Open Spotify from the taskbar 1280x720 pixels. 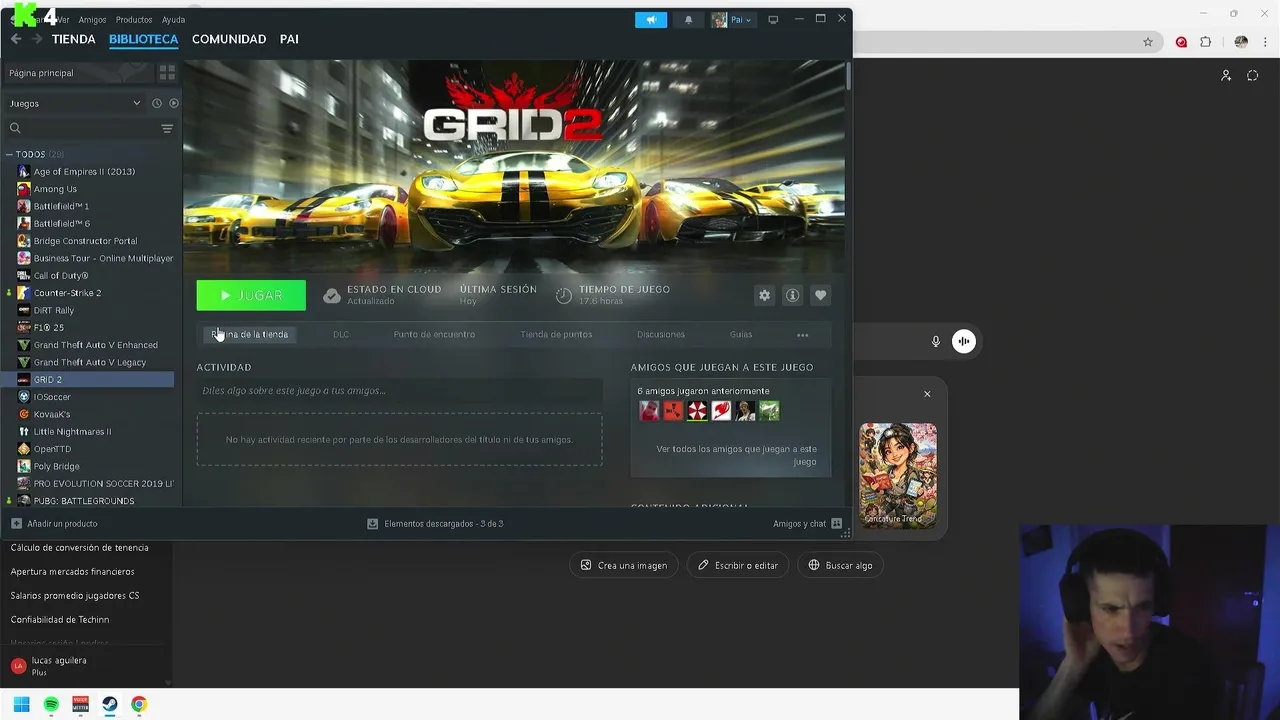point(51,704)
